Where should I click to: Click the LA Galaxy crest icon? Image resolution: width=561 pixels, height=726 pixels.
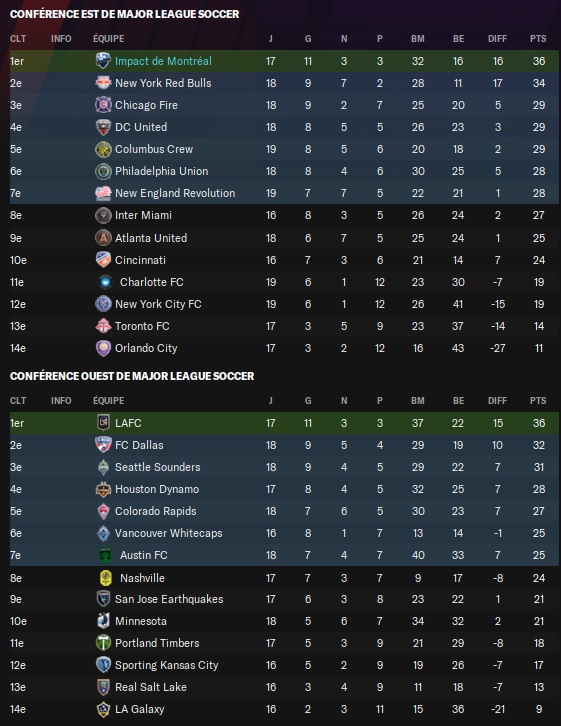pos(103,709)
